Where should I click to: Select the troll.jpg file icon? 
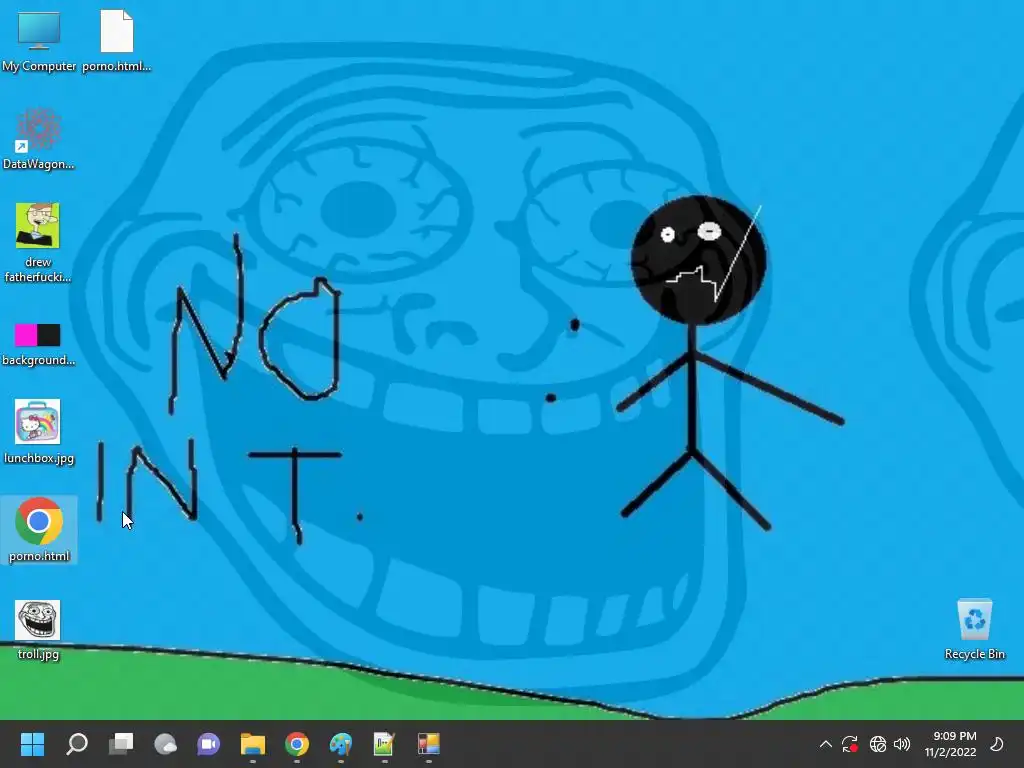click(x=38, y=620)
